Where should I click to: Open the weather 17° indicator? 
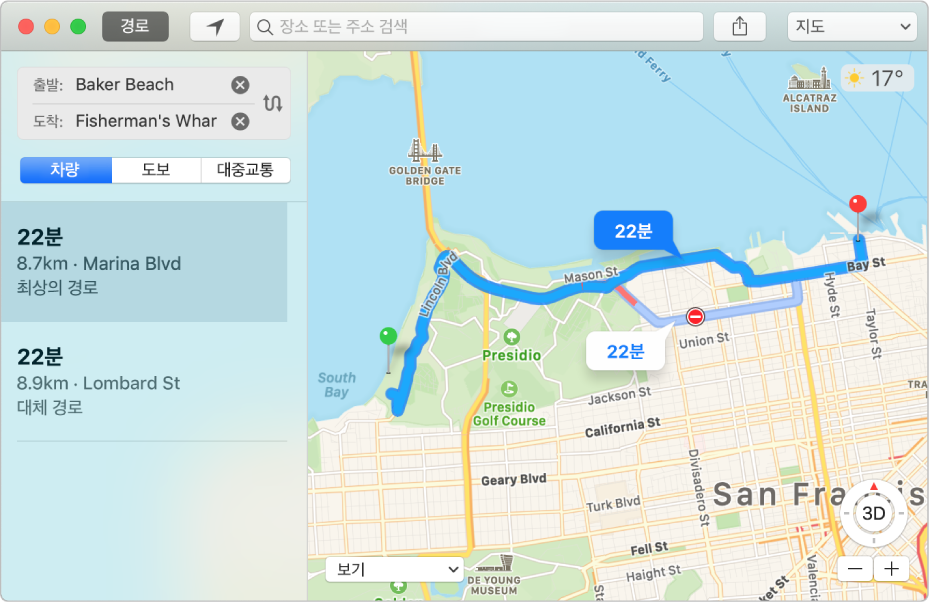(877, 78)
